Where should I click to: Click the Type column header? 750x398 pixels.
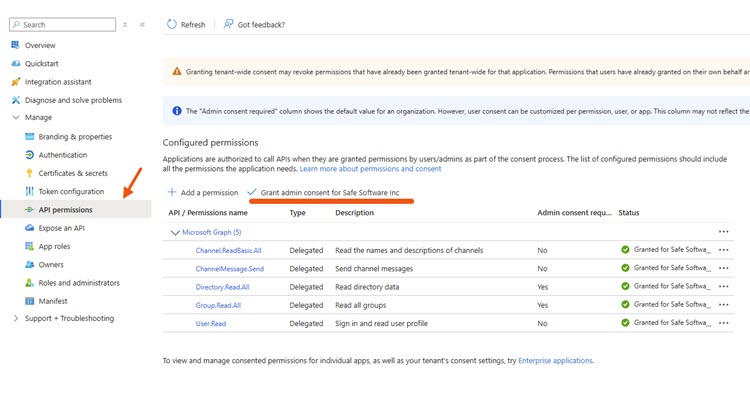(297, 212)
